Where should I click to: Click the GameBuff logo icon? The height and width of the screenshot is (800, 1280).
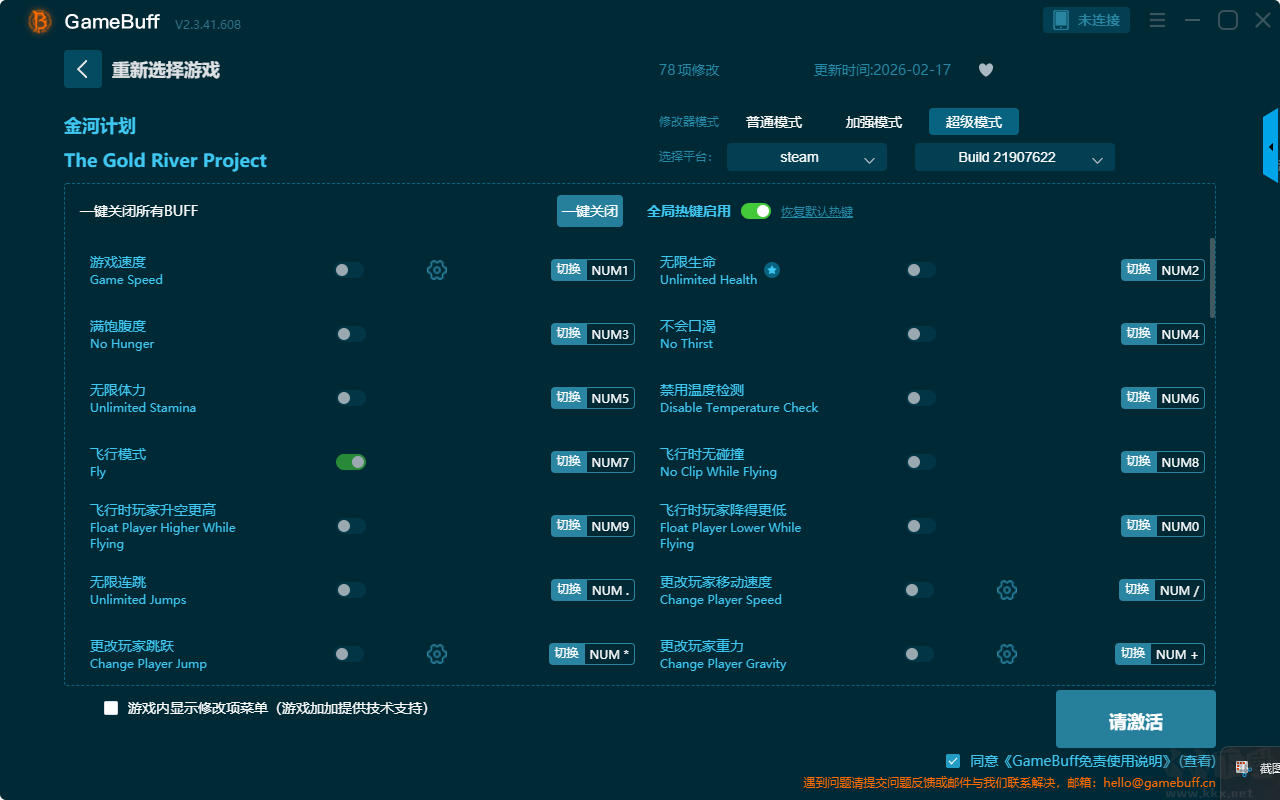pos(40,21)
